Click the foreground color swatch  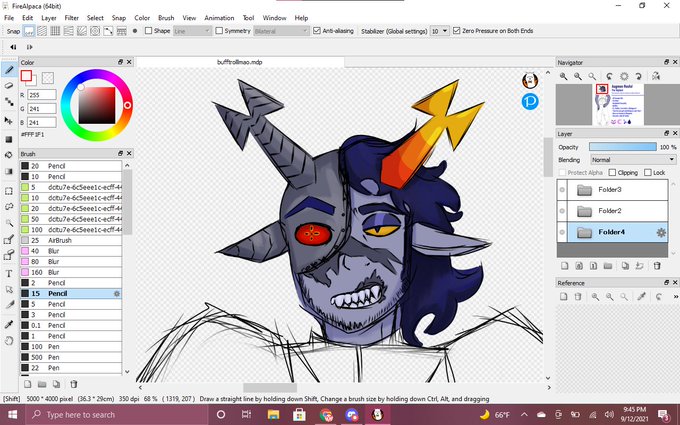click(26, 75)
